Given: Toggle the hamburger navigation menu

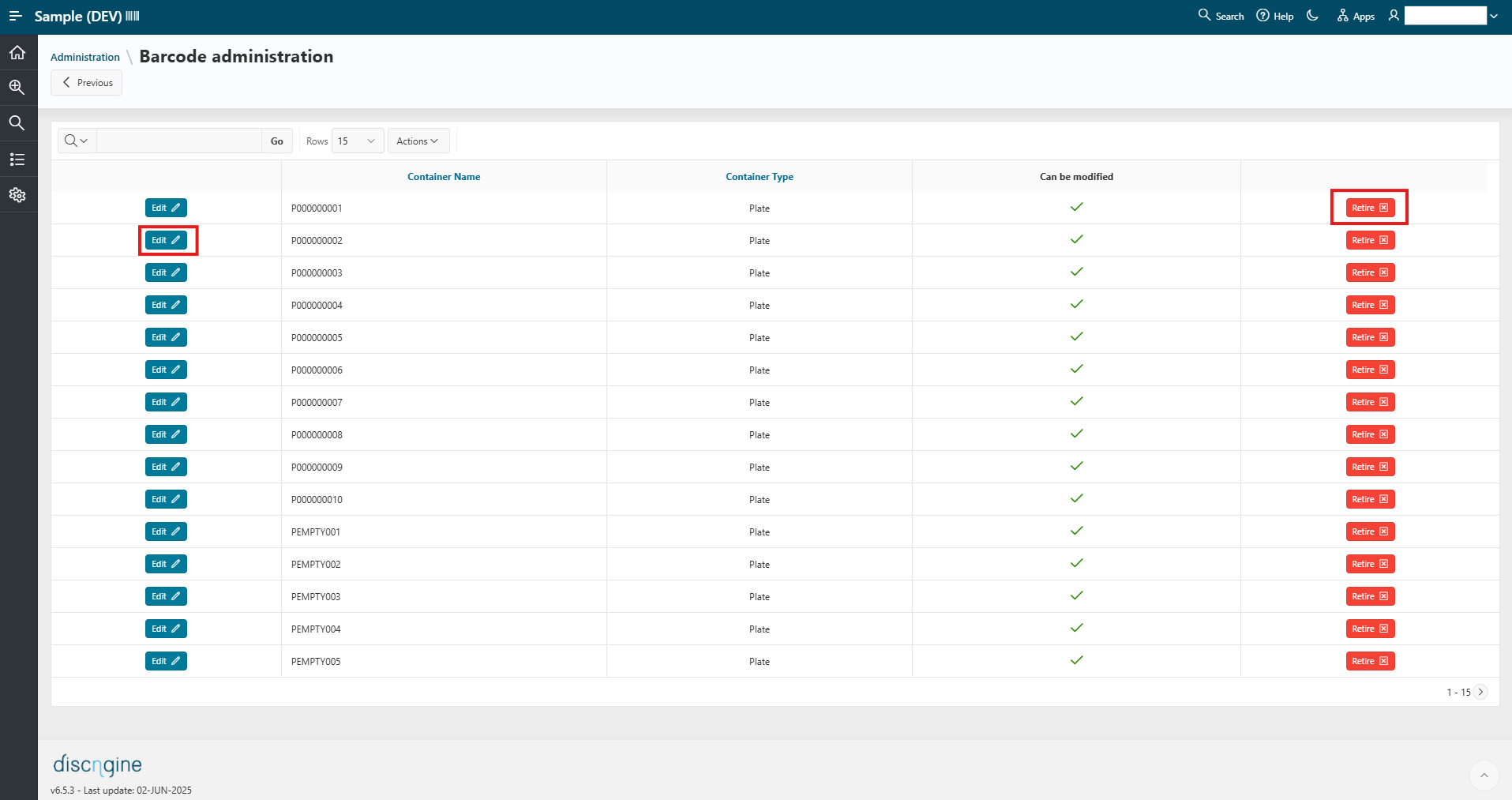Looking at the screenshot, I should point(15,16).
